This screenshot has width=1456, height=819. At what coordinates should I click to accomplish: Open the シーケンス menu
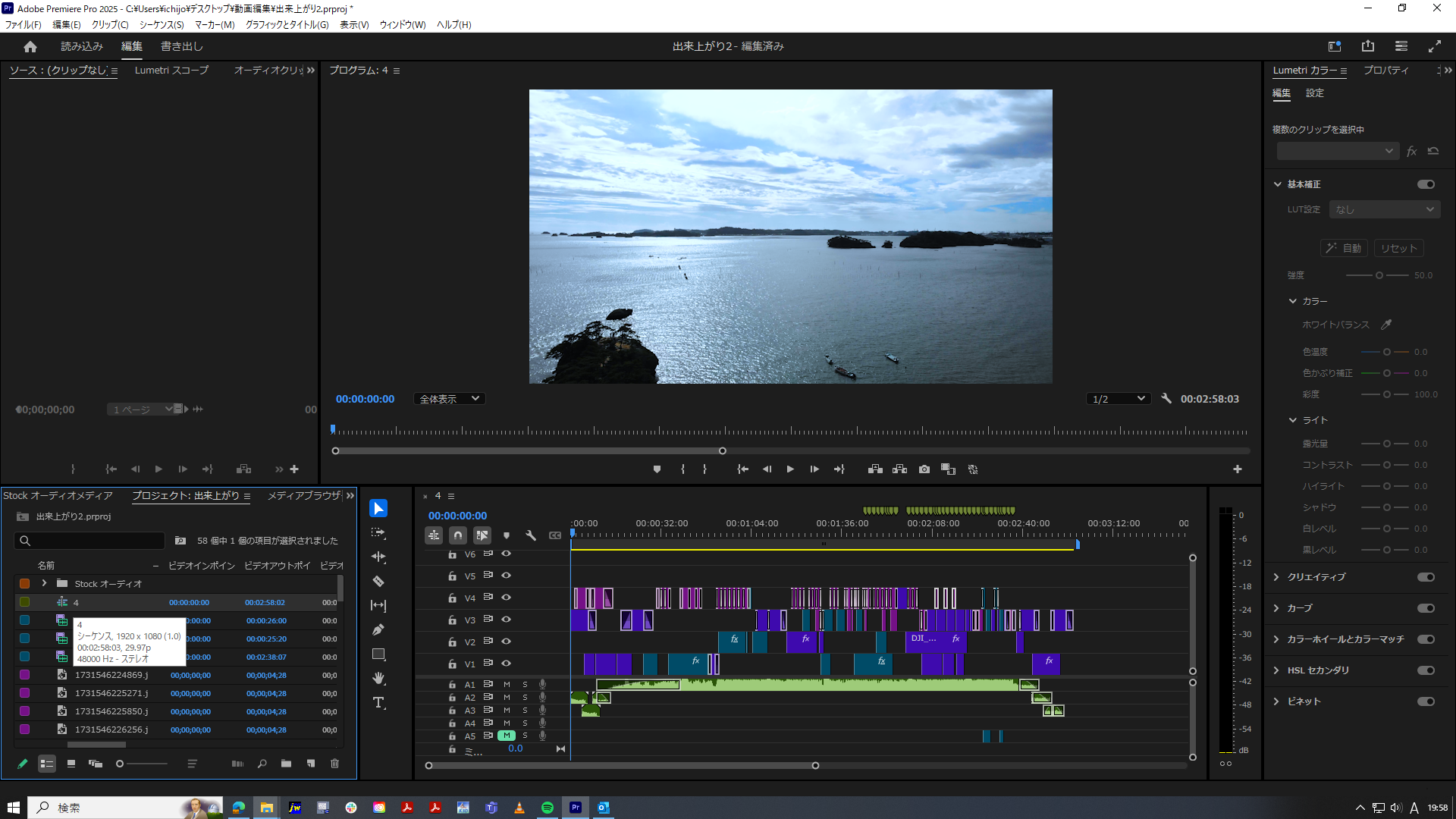(161, 24)
